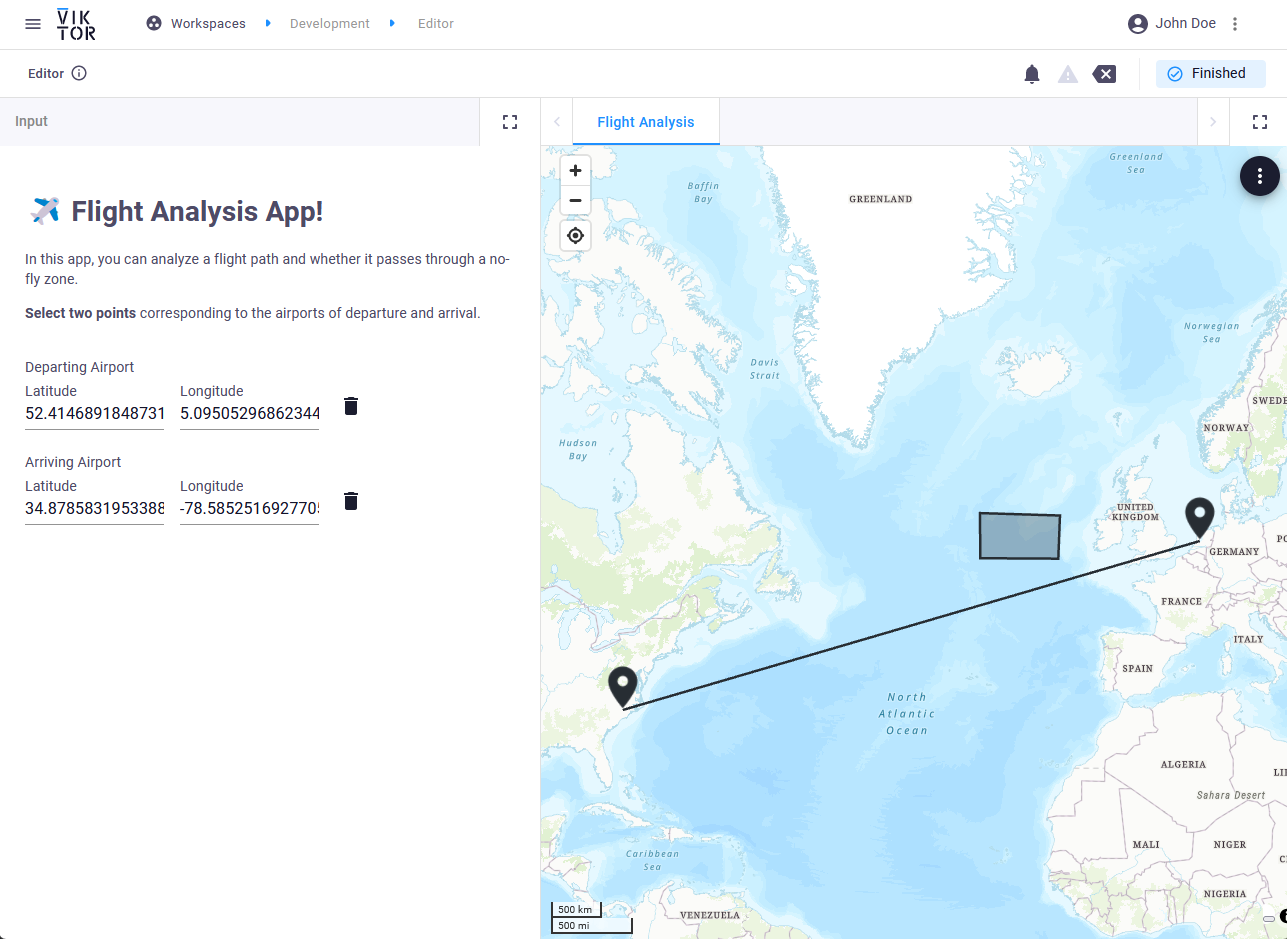Click the notifications bell icon
The image size is (1287, 939).
pyautogui.click(x=1032, y=74)
